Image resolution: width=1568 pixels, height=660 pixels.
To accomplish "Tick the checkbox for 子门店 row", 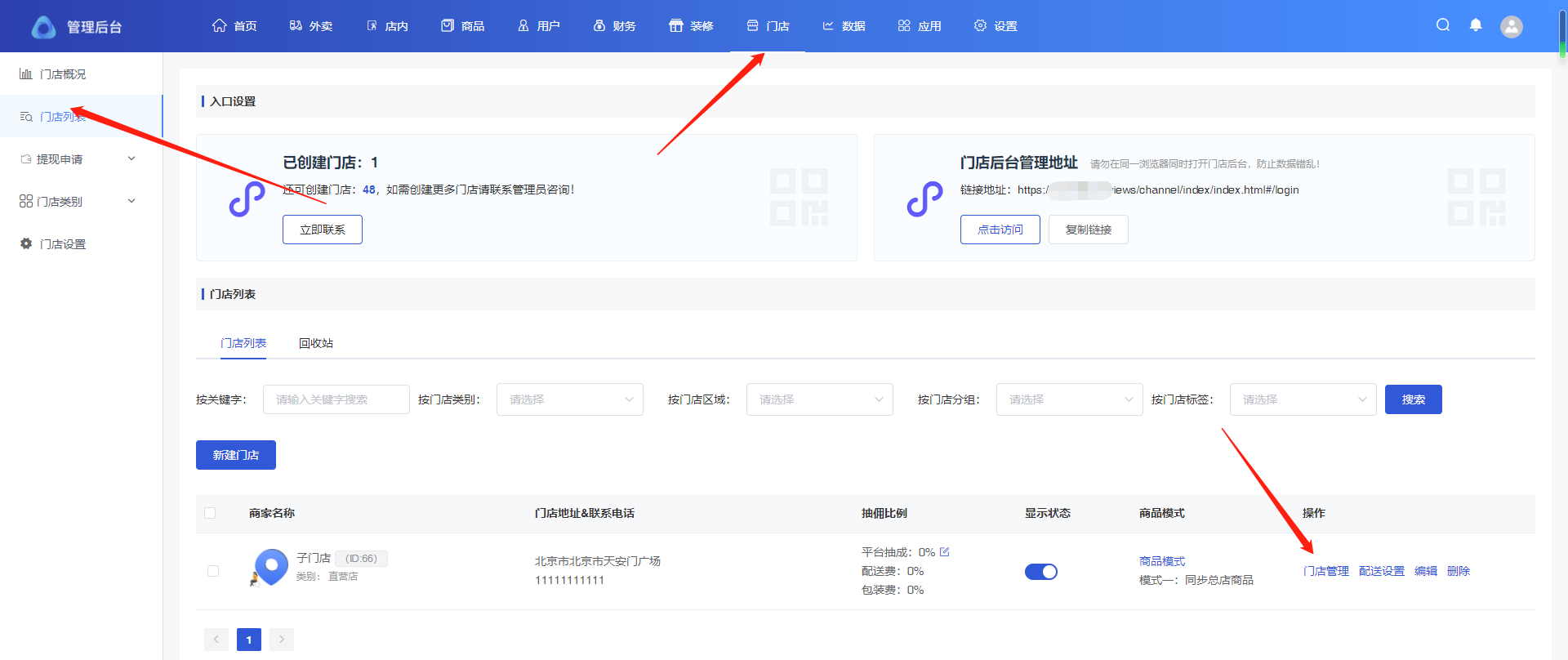I will [213, 571].
